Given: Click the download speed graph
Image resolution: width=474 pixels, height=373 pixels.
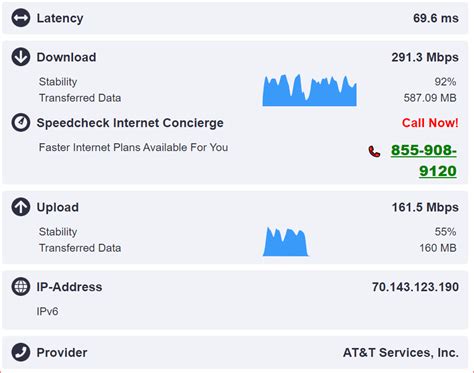Looking at the screenshot, I should pos(310,90).
